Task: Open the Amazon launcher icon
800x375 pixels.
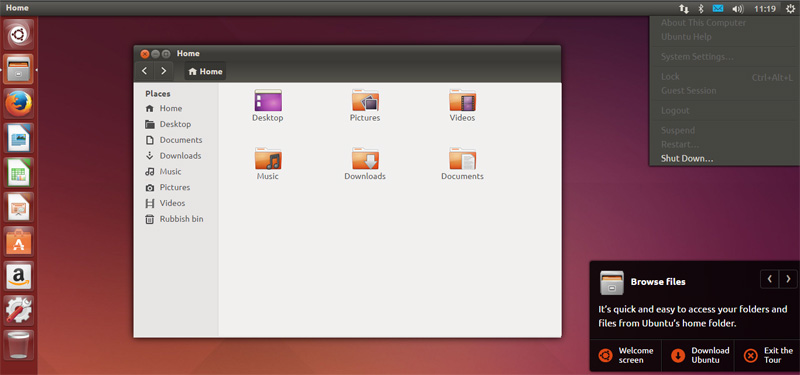Action: point(19,276)
